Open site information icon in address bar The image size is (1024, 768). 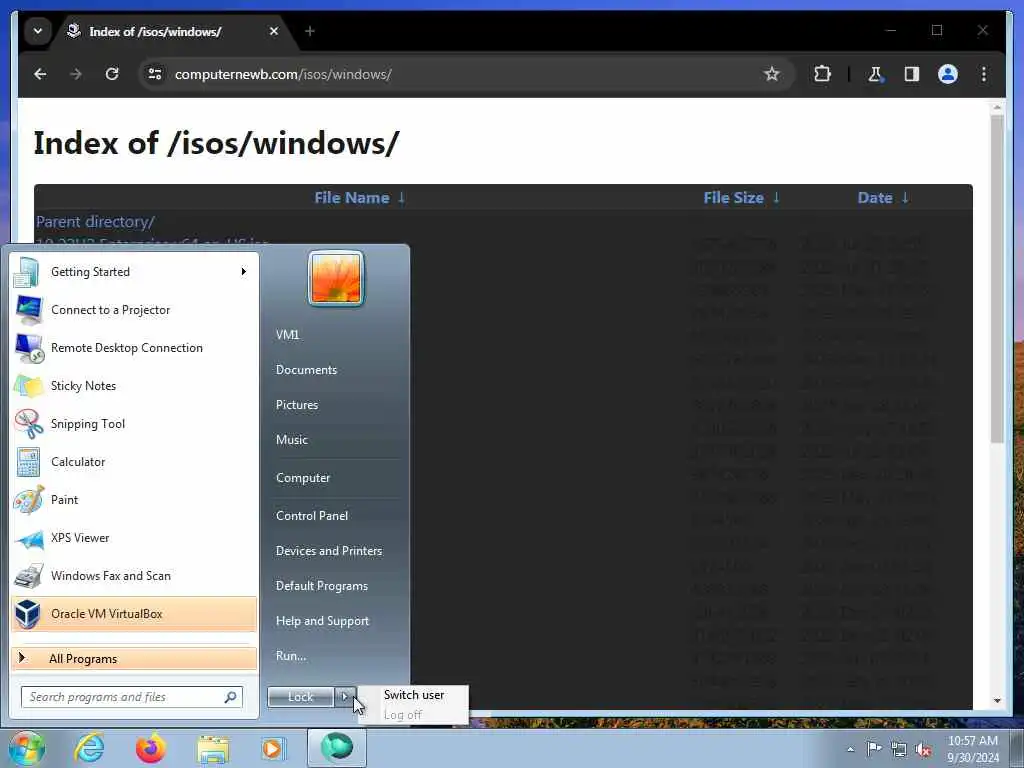pyautogui.click(x=155, y=74)
